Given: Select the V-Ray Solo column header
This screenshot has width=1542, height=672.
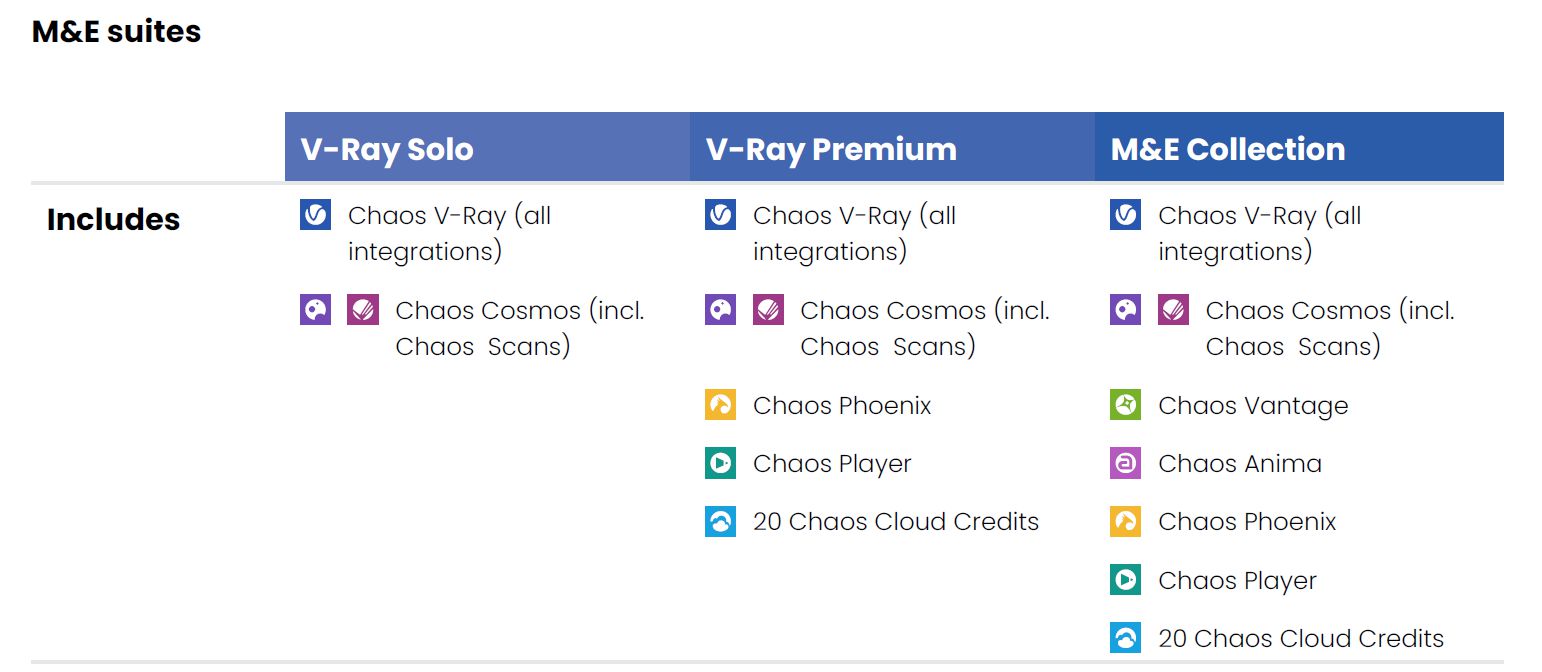Looking at the screenshot, I should pyautogui.click(x=487, y=147).
